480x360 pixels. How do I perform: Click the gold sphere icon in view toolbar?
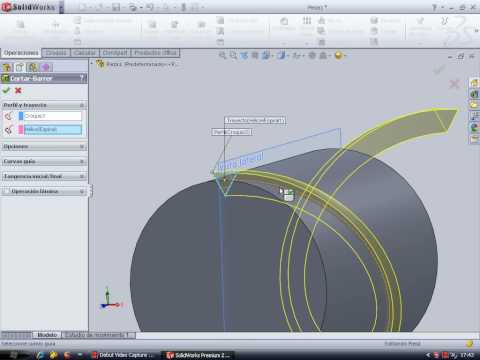pos(338,55)
